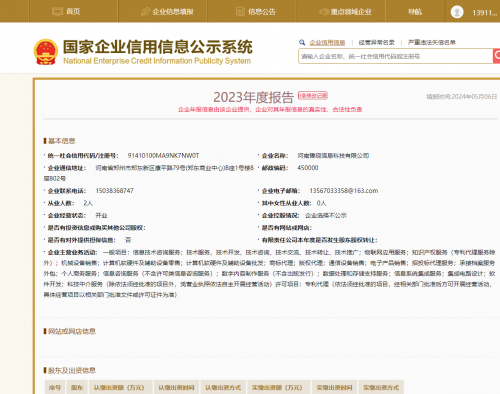This screenshot has height=394, width=500.
Task: Open the 0条修改记录 badge link
Action: click(x=313, y=96)
